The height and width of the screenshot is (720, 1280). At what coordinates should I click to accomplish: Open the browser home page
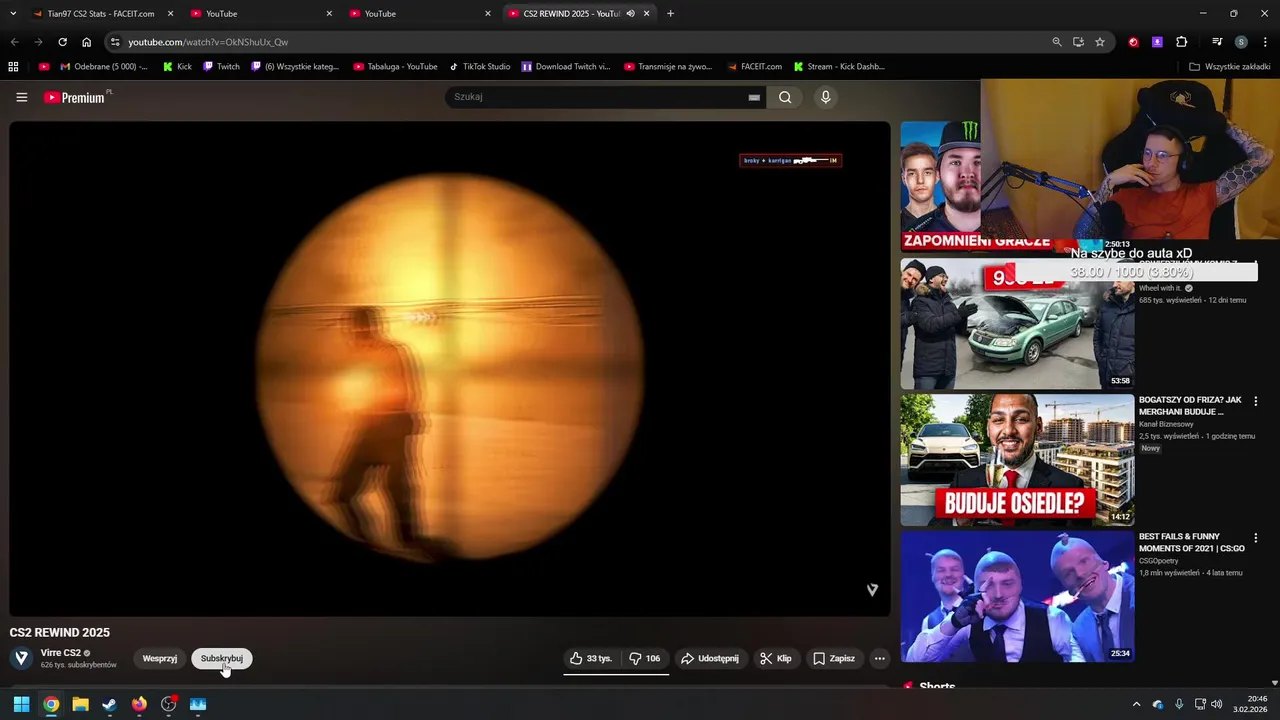[87, 42]
